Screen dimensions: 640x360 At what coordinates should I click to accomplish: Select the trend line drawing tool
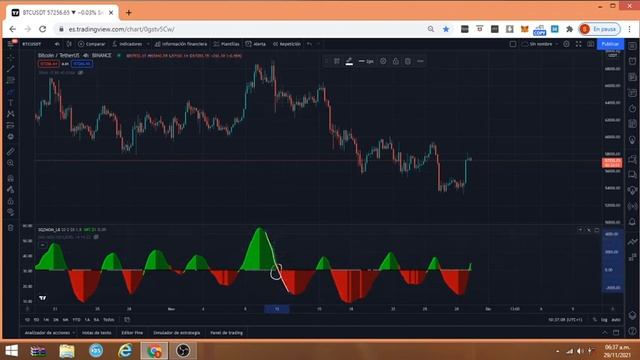11,69
